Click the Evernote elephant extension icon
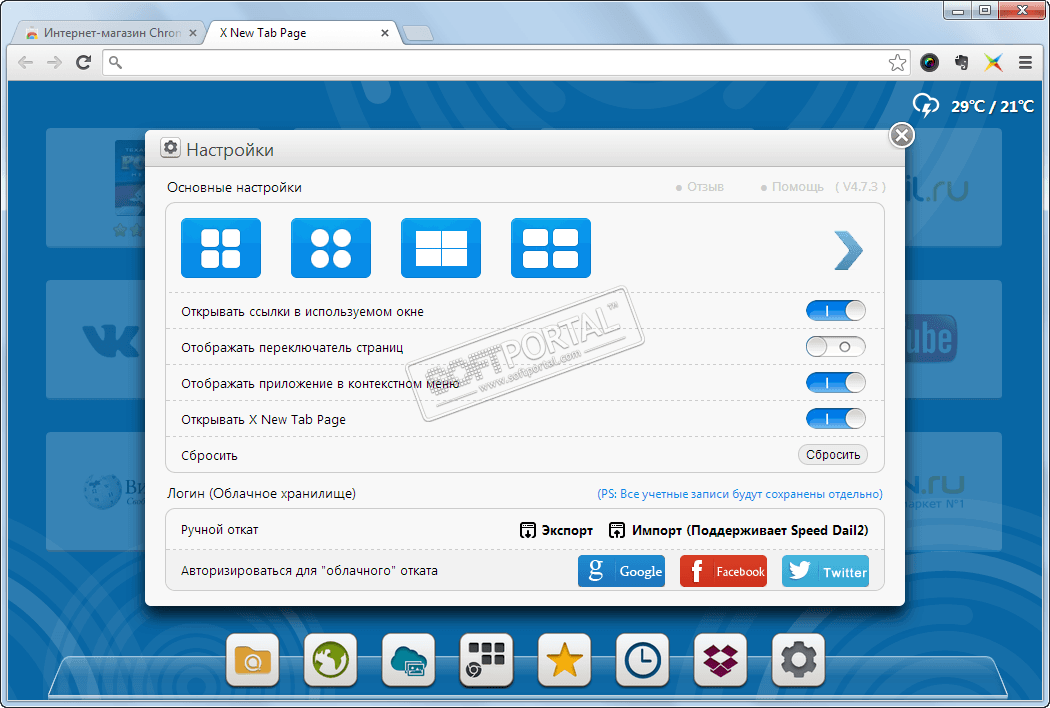This screenshot has width=1050, height=708. tap(962, 62)
